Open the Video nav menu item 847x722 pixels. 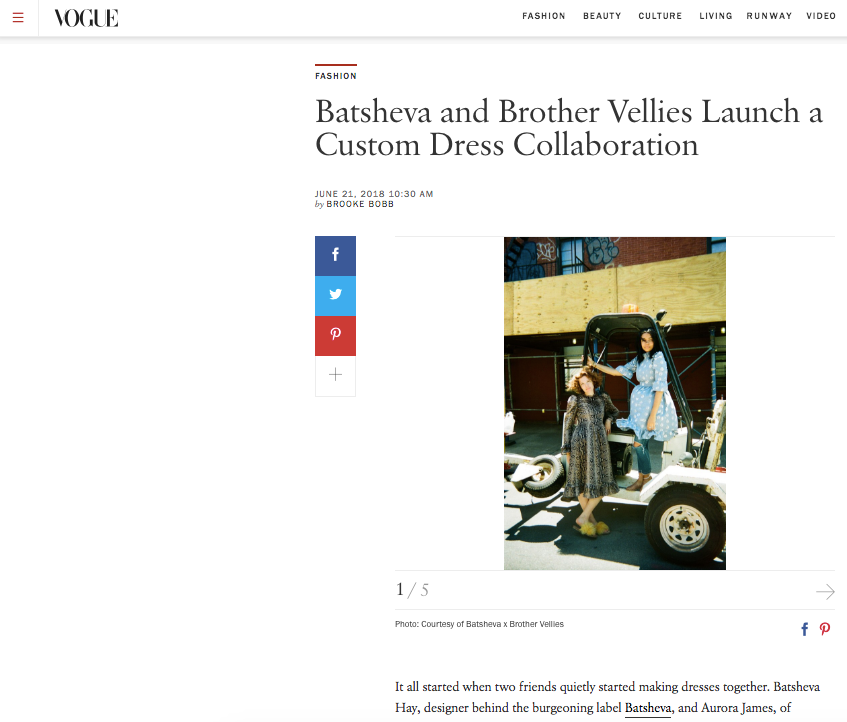pyautogui.click(x=821, y=16)
